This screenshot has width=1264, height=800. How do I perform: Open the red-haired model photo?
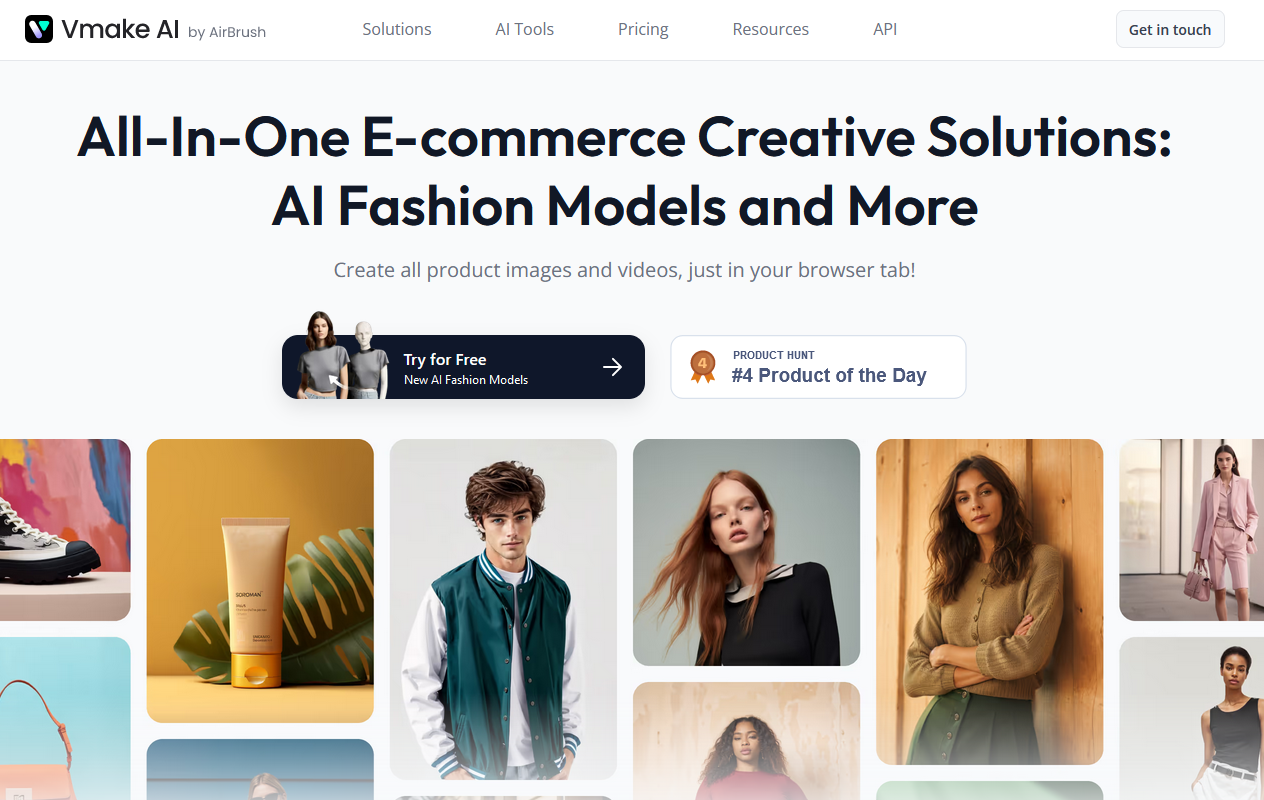click(746, 552)
